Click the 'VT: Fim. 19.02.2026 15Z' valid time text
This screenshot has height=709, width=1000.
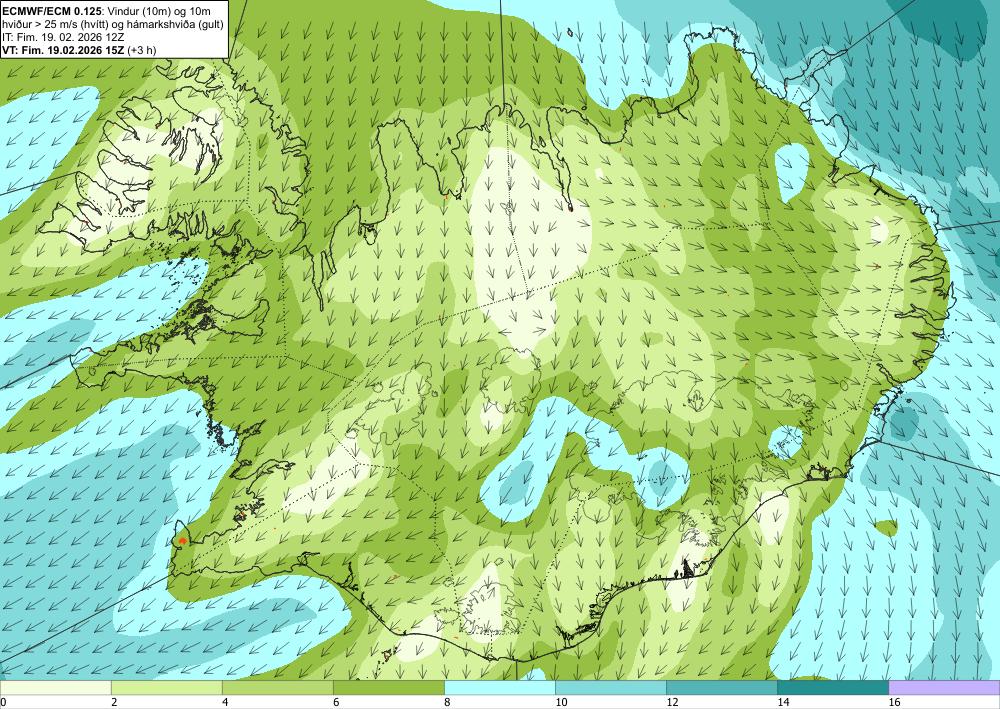(x=63, y=50)
